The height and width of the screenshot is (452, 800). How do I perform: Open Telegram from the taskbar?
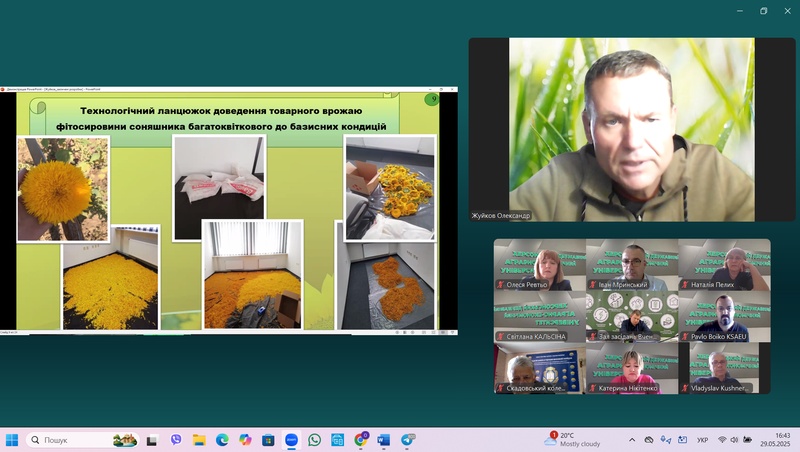(x=408, y=440)
